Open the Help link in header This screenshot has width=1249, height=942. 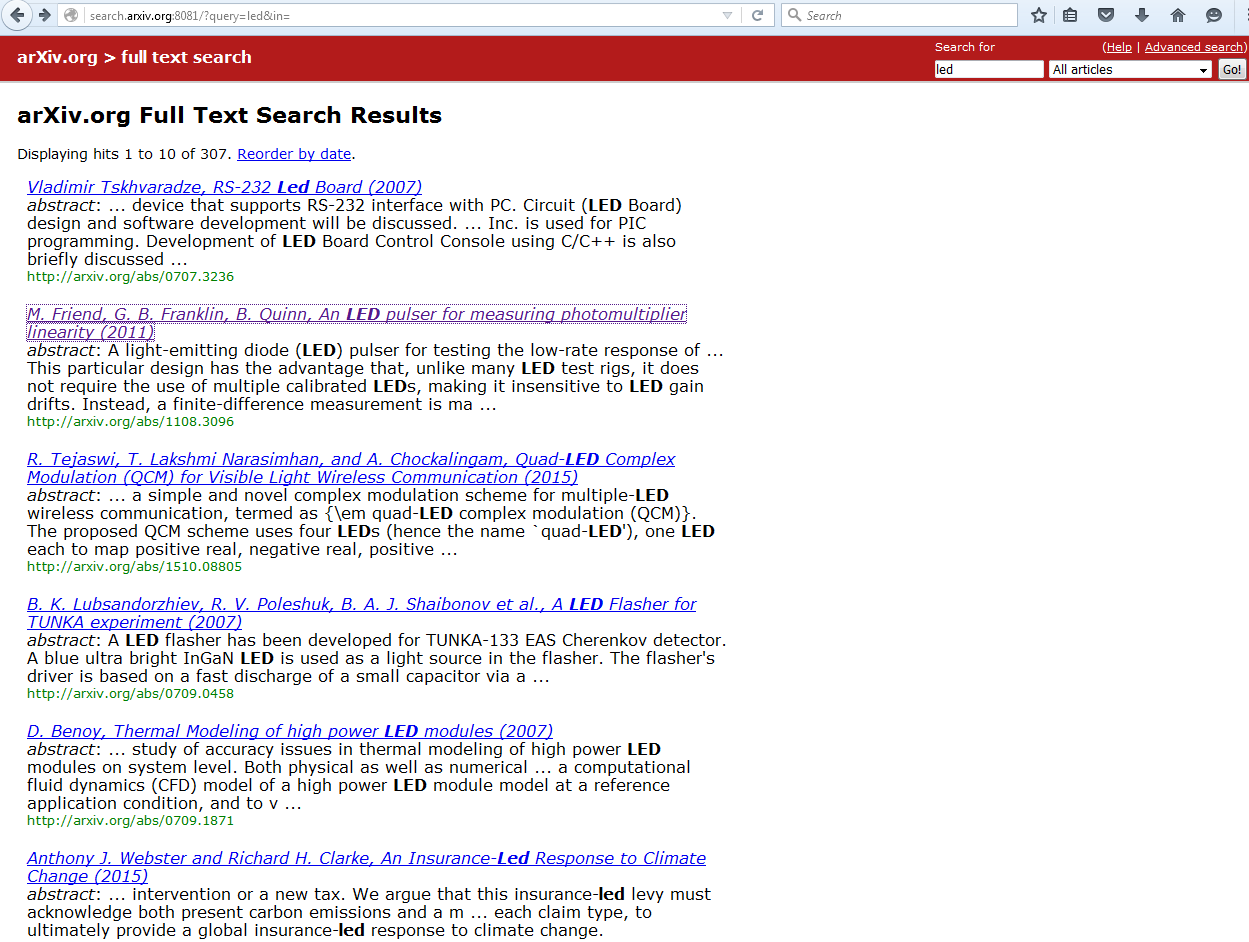pyautogui.click(x=1118, y=47)
